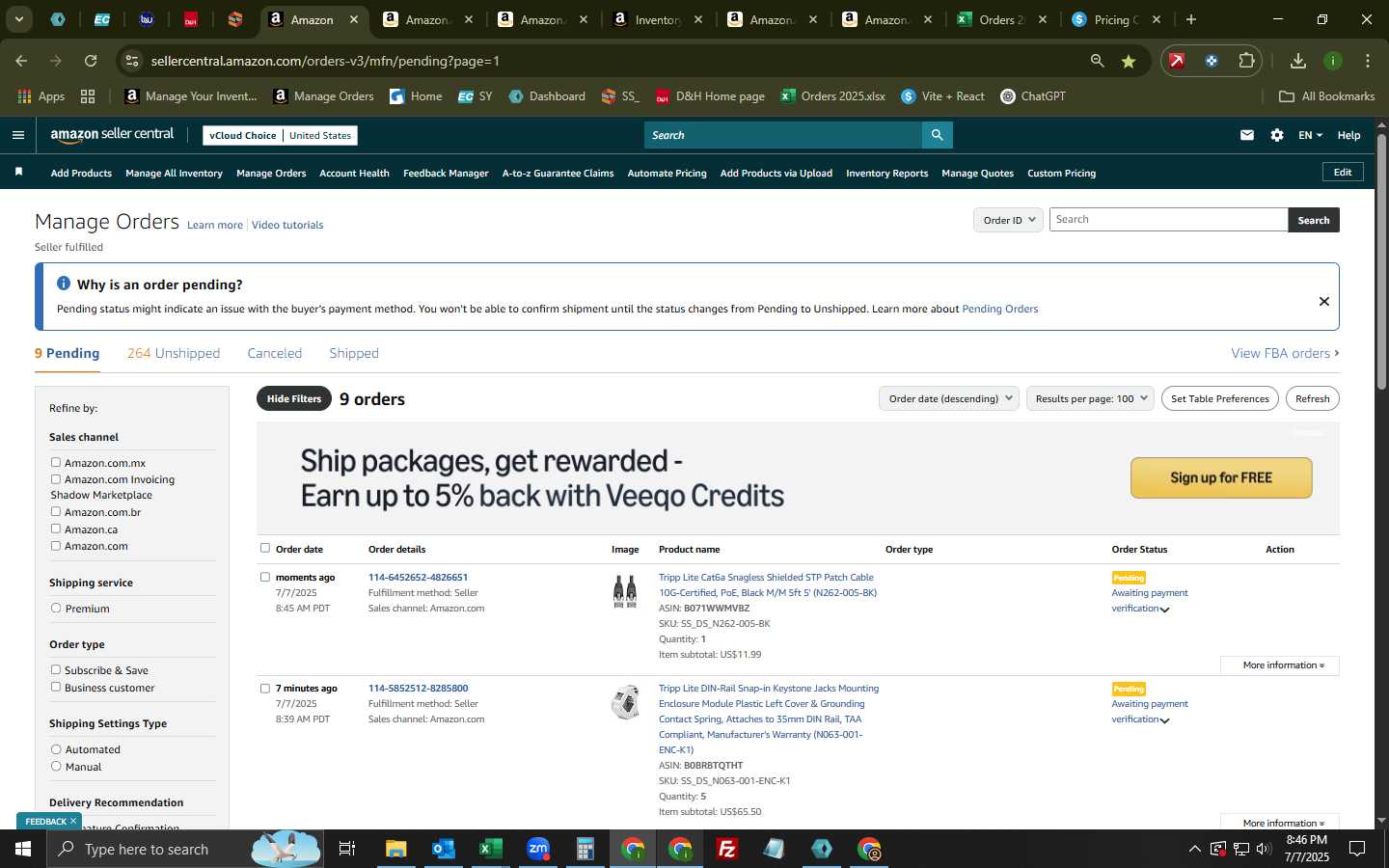Switch to the 264 Unshipped tab
The width and height of the screenshot is (1389, 868).
pyautogui.click(x=174, y=353)
